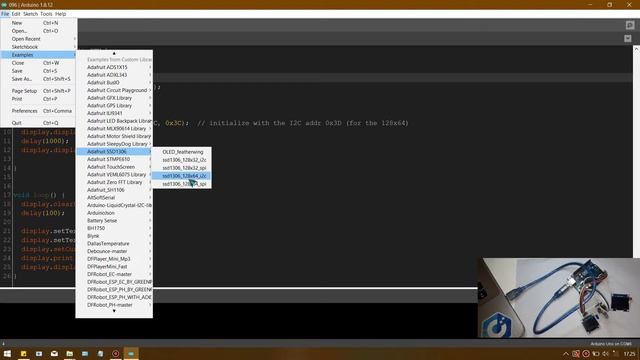Viewport: 640px width, 360px height.
Task: Open Page Setup from File menu
Action: pyautogui.click(x=38, y=91)
